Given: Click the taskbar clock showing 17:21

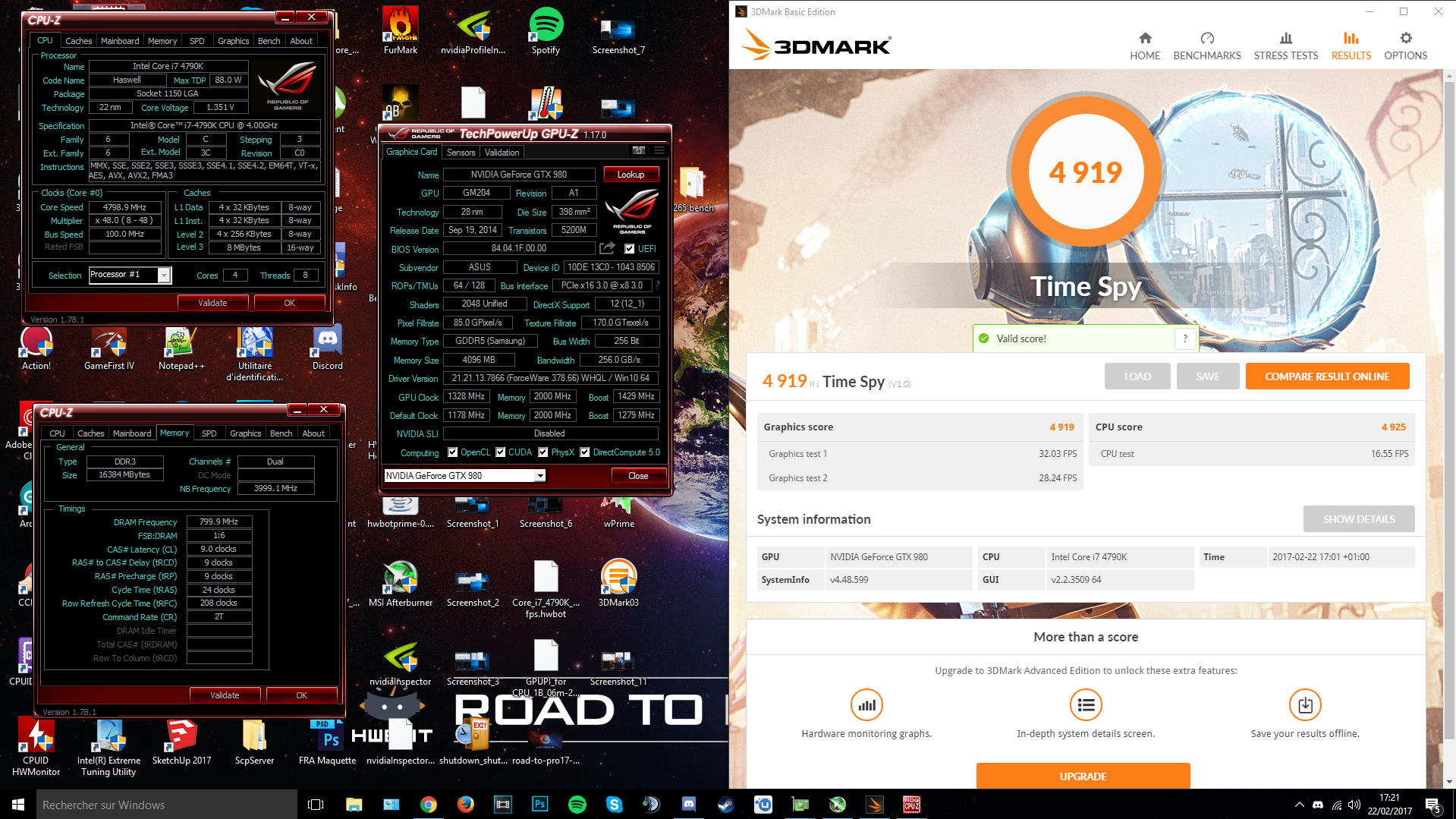Looking at the screenshot, I should pos(1389,805).
